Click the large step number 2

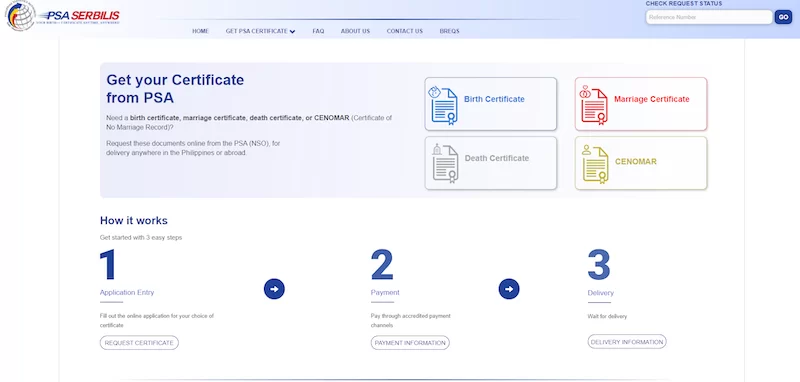point(382,265)
